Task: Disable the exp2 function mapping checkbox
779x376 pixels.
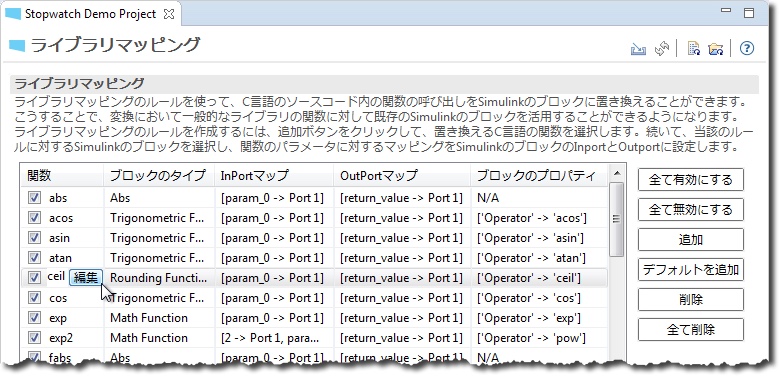Action: point(34,338)
